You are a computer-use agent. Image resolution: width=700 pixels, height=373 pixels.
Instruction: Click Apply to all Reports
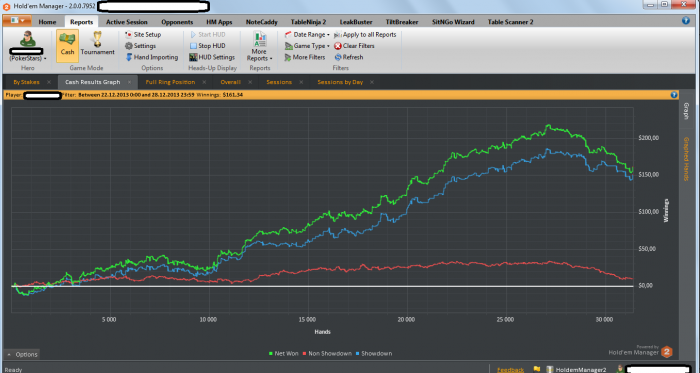click(365, 34)
